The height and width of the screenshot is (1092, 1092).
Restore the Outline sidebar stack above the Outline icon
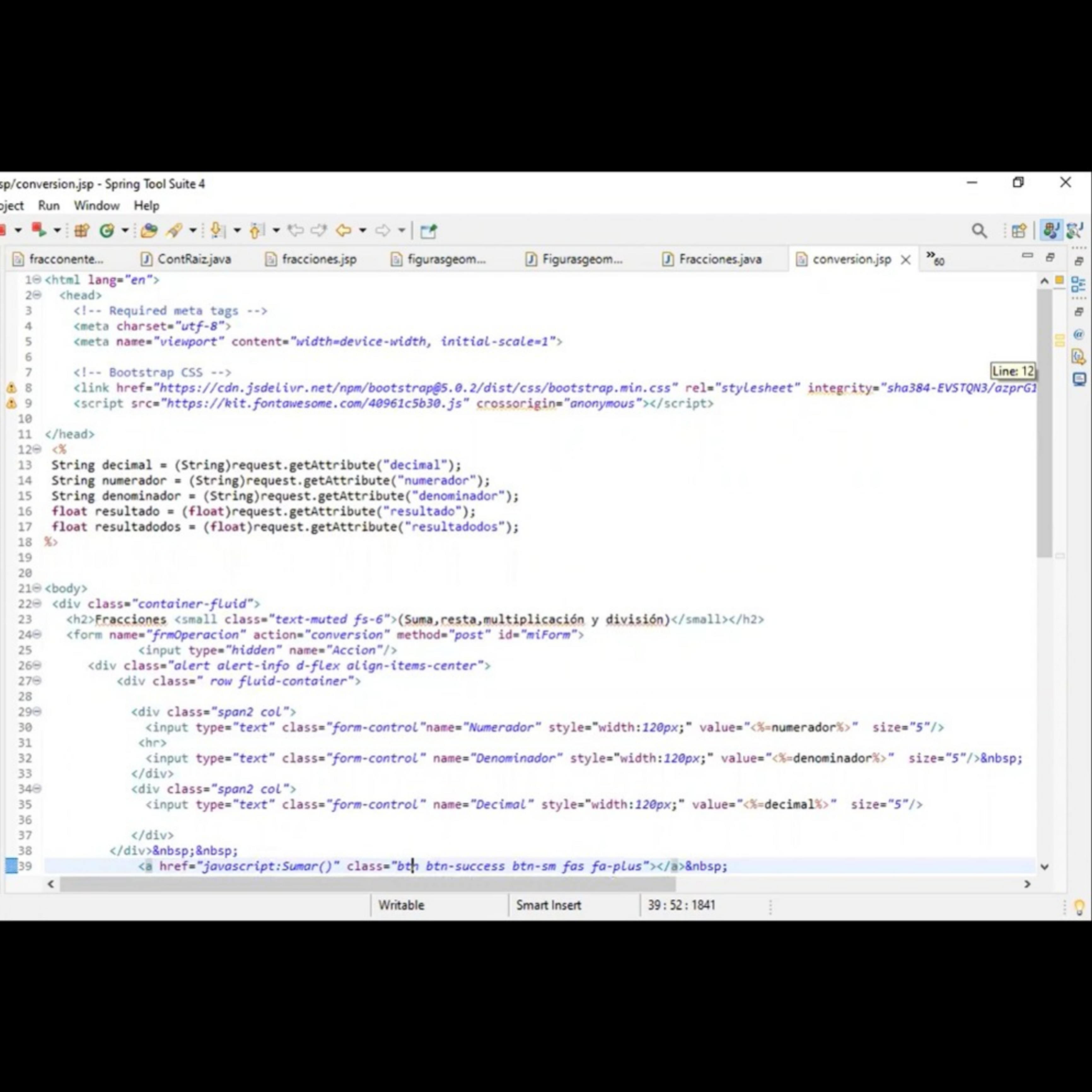(1078, 261)
